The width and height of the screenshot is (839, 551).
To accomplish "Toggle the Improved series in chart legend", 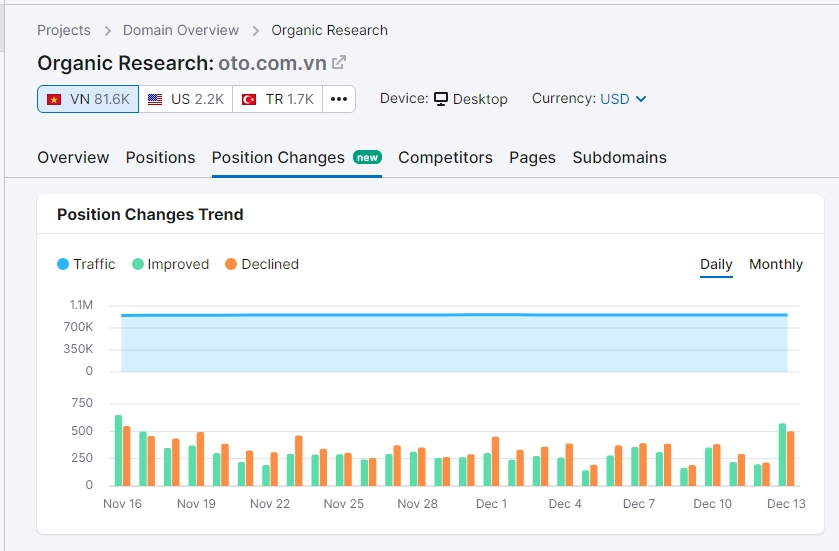I will pyautogui.click(x=170, y=264).
